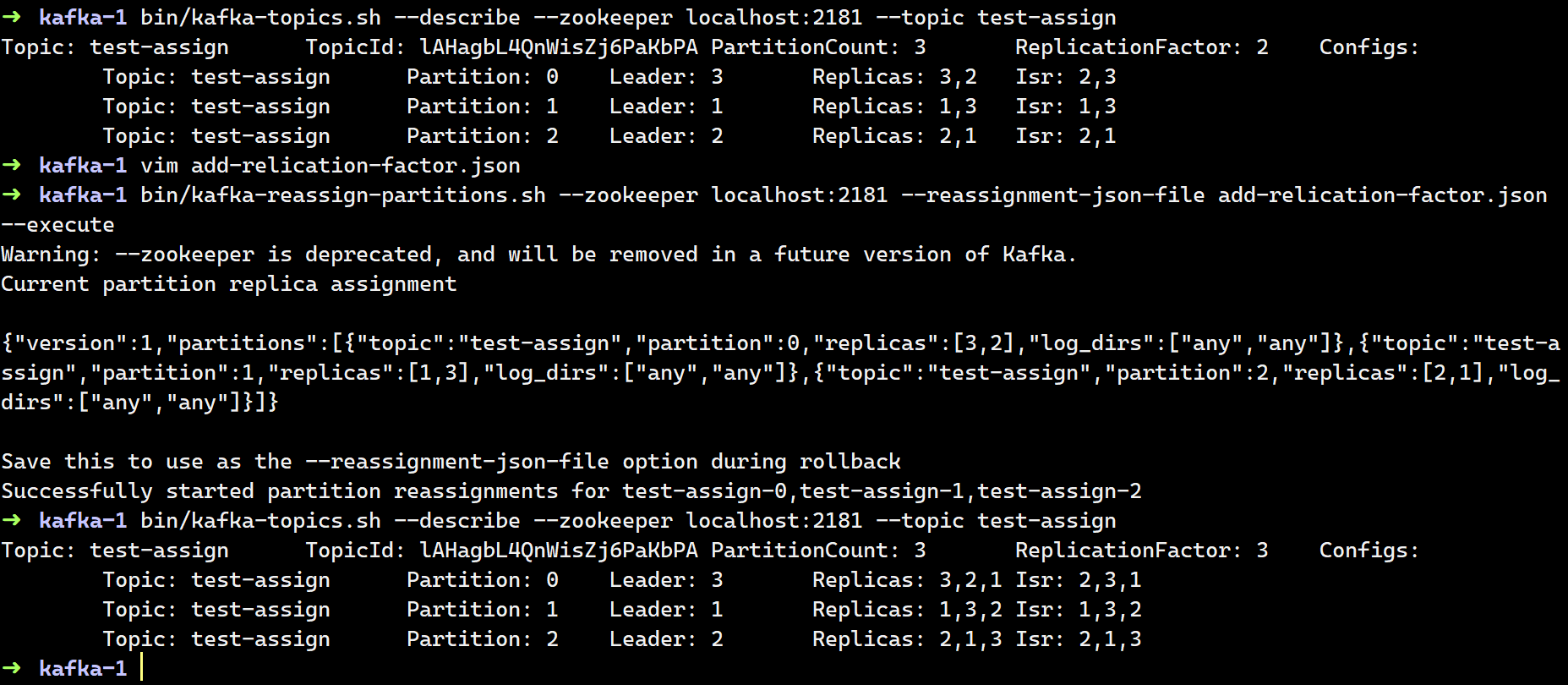Click 'Replicas: 3,2,1' in second output
Viewport: 1568px width, 685px height.
coord(907,580)
